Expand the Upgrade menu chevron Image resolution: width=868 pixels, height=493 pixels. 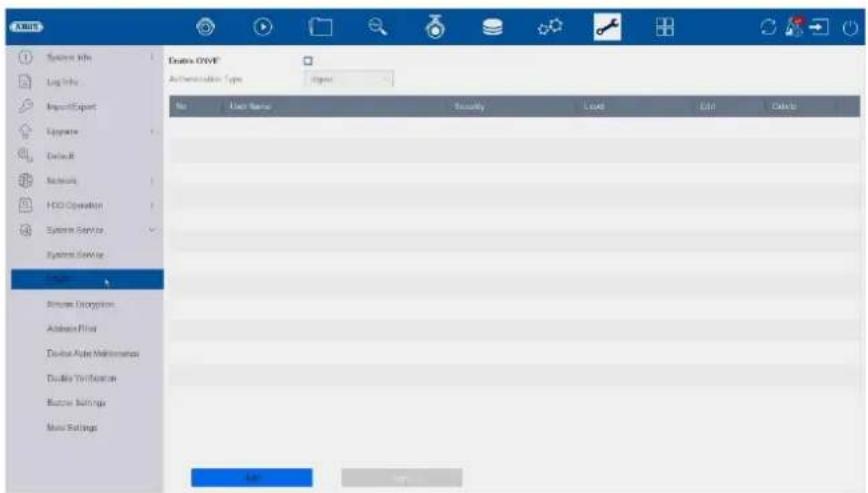152,131
